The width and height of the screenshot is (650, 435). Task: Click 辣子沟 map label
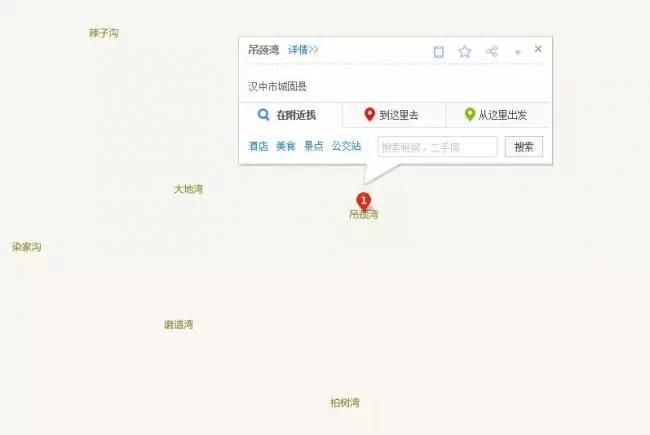[104, 33]
